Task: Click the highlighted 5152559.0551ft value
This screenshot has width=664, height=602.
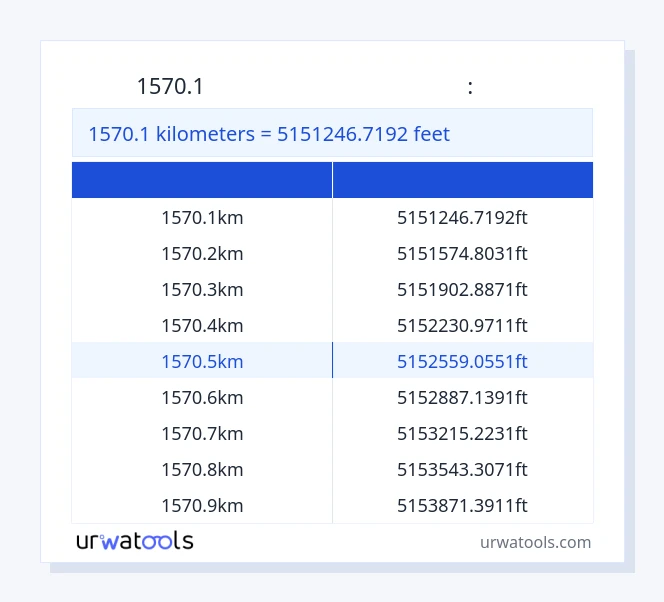Action: pyautogui.click(x=462, y=361)
